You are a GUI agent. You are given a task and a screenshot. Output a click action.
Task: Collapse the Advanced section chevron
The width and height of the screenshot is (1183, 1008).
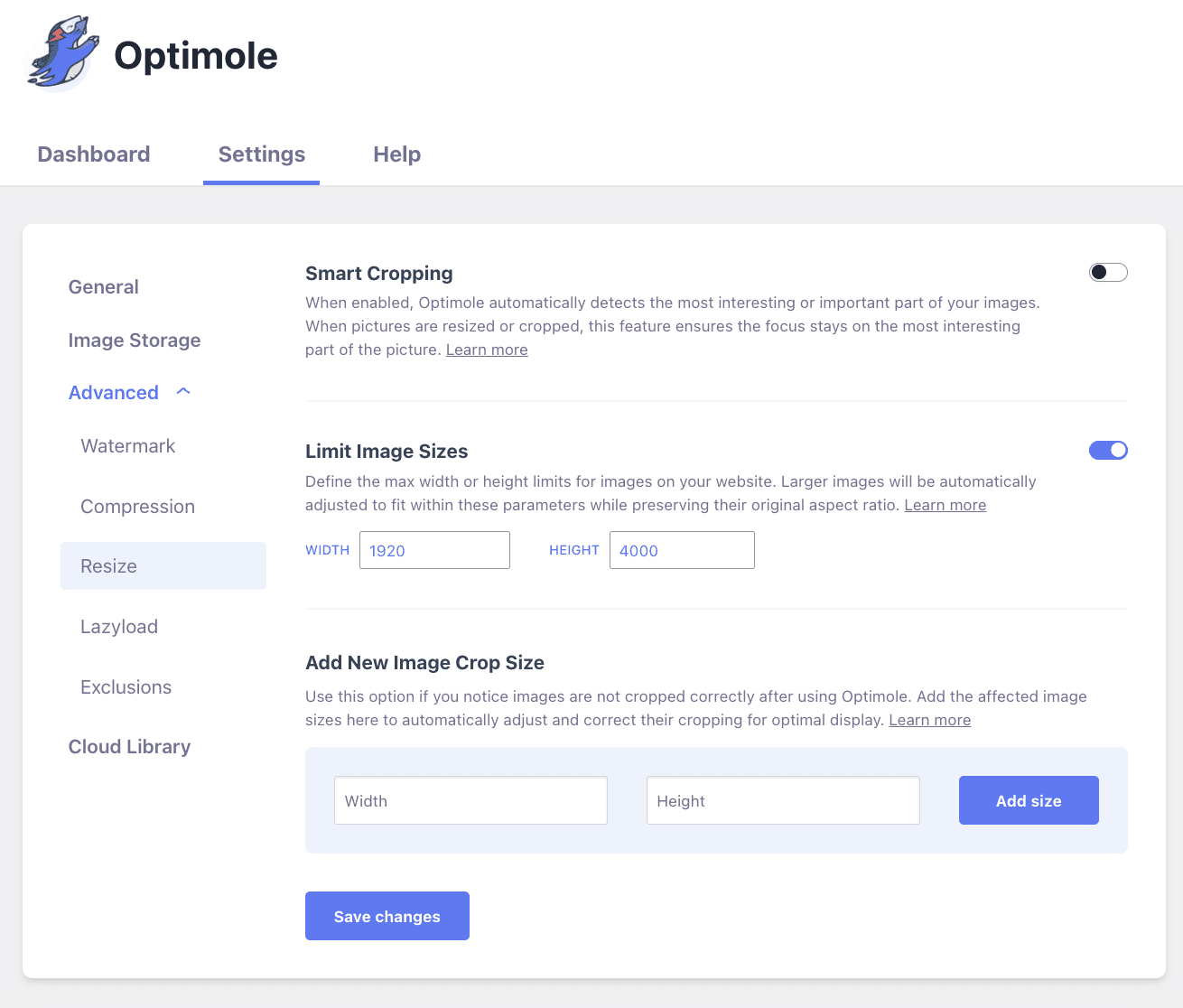pos(183,392)
